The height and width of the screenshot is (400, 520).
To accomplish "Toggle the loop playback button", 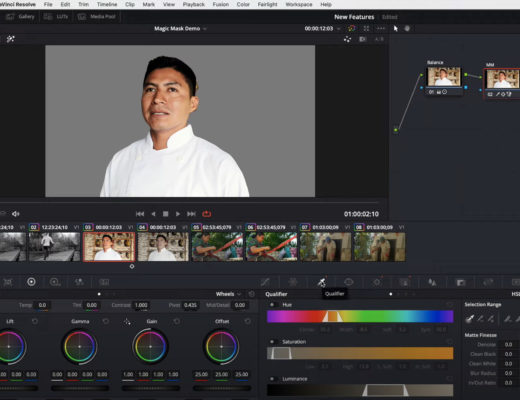I will (207, 214).
